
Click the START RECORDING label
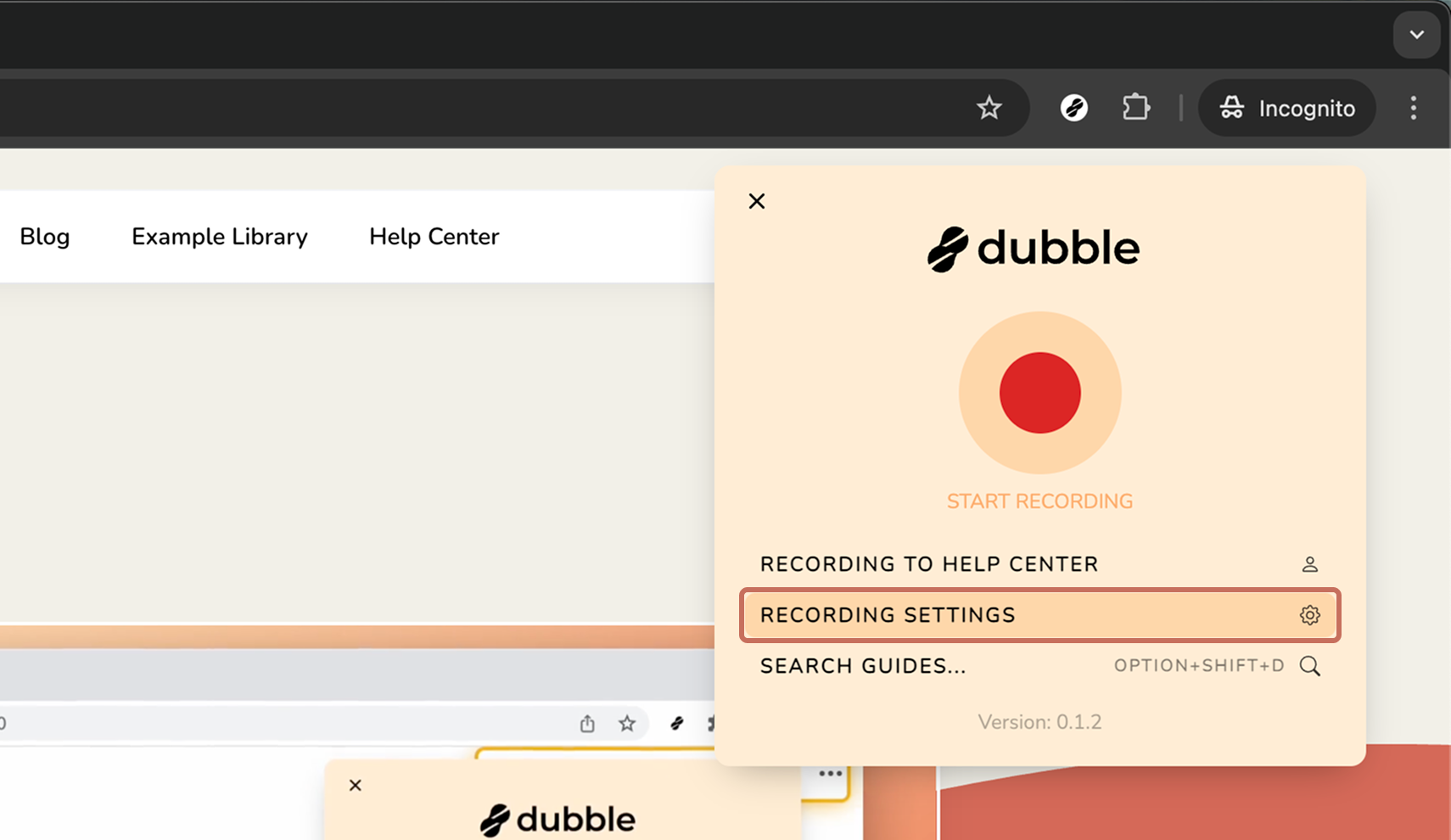(1039, 501)
